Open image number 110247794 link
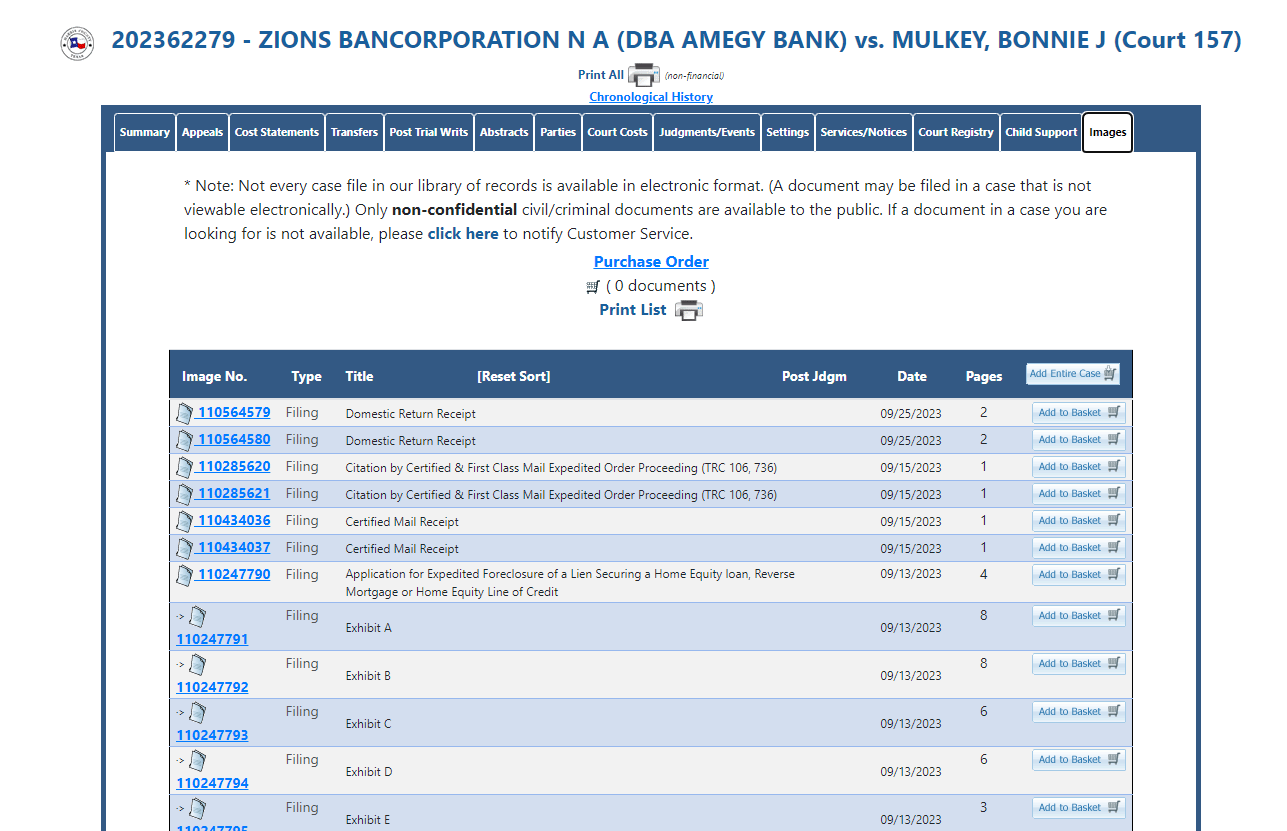The width and height of the screenshot is (1287, 831). 212,783
